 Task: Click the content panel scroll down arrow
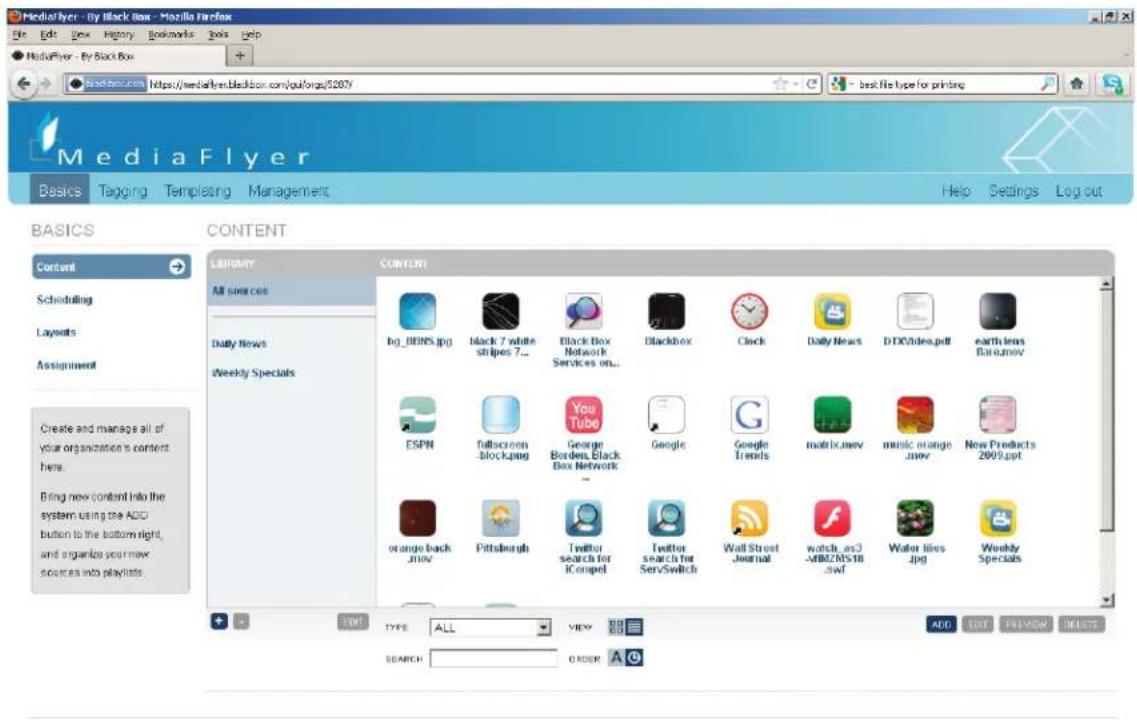point(1107,600)
